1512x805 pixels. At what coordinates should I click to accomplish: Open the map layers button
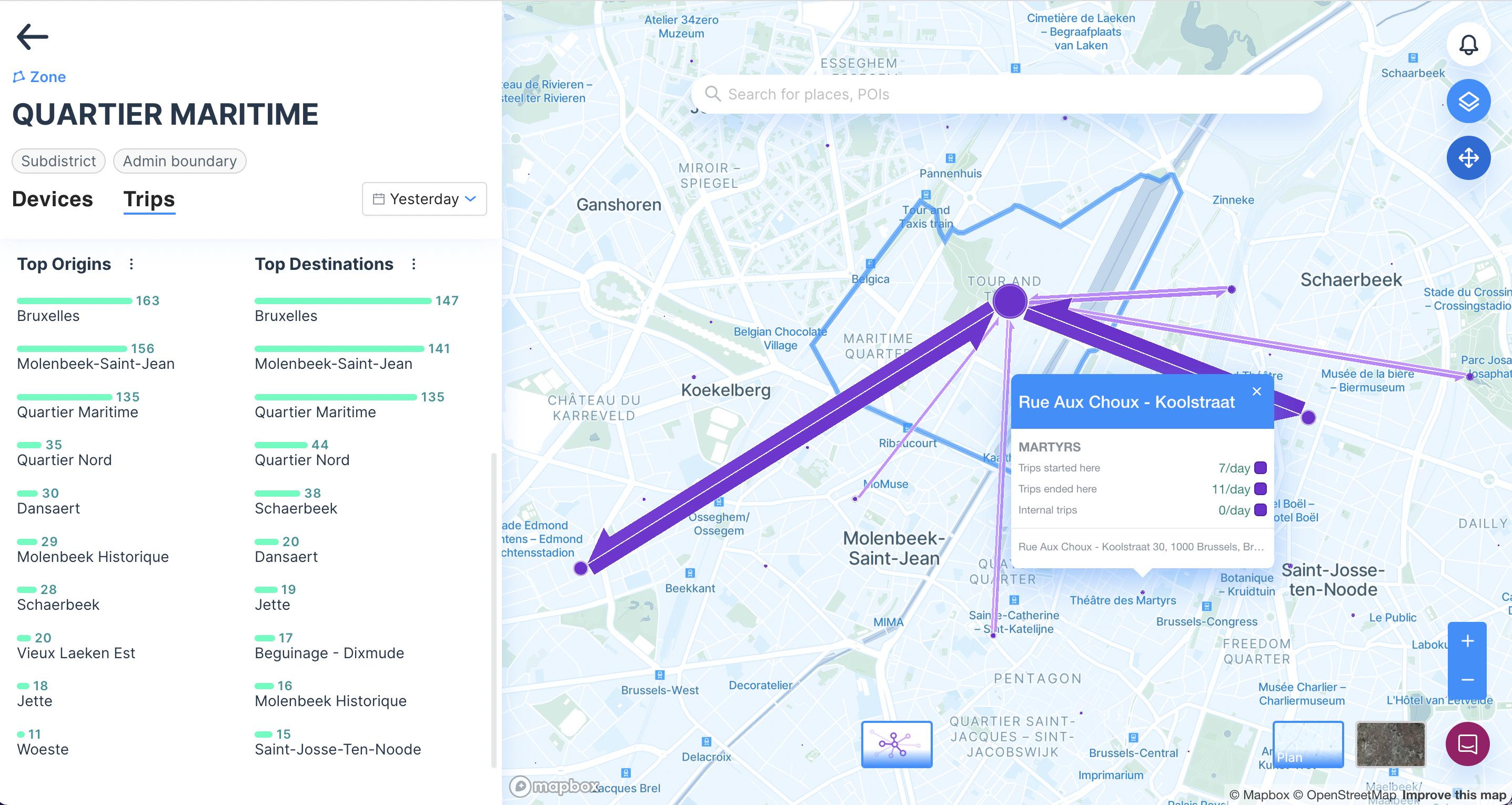tap(1468, 102)
